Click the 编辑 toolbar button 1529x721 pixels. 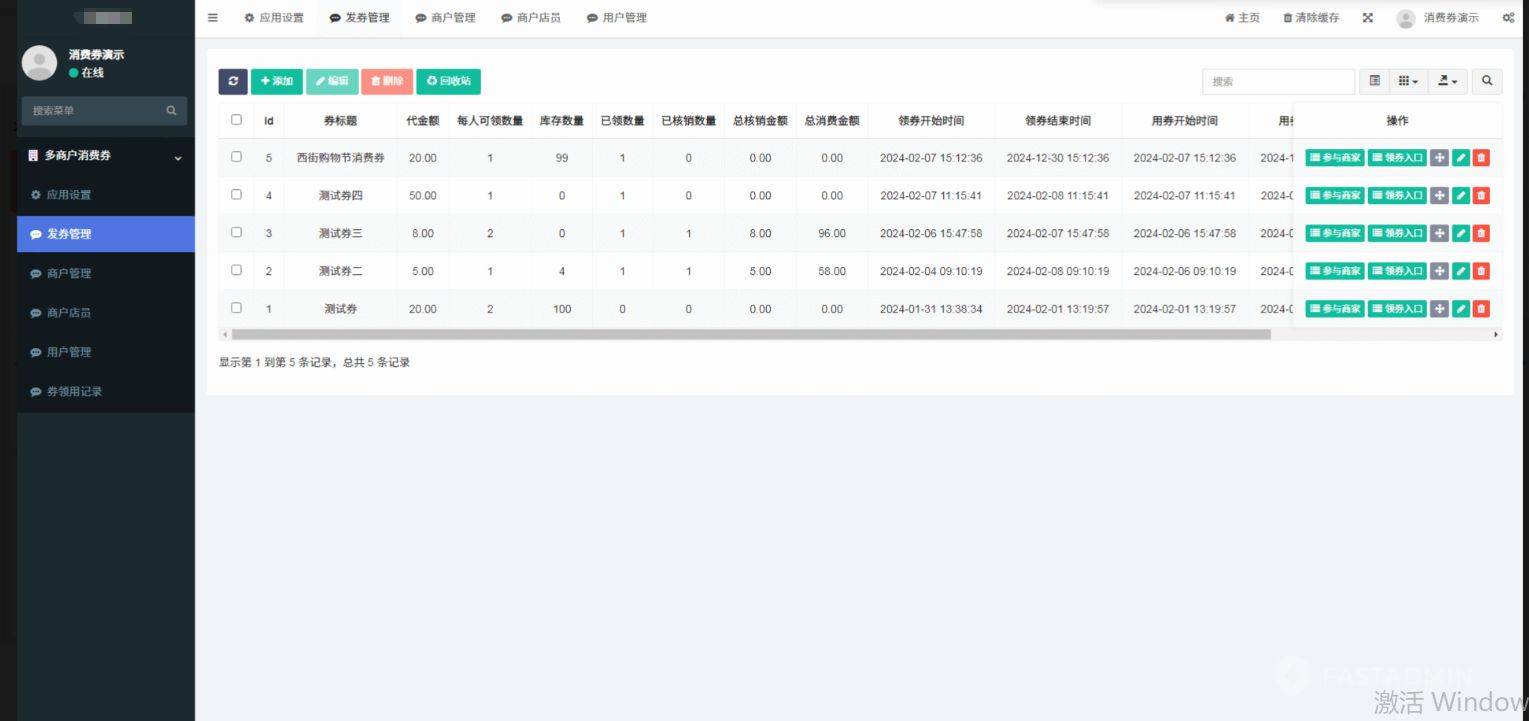click(332, 81)
